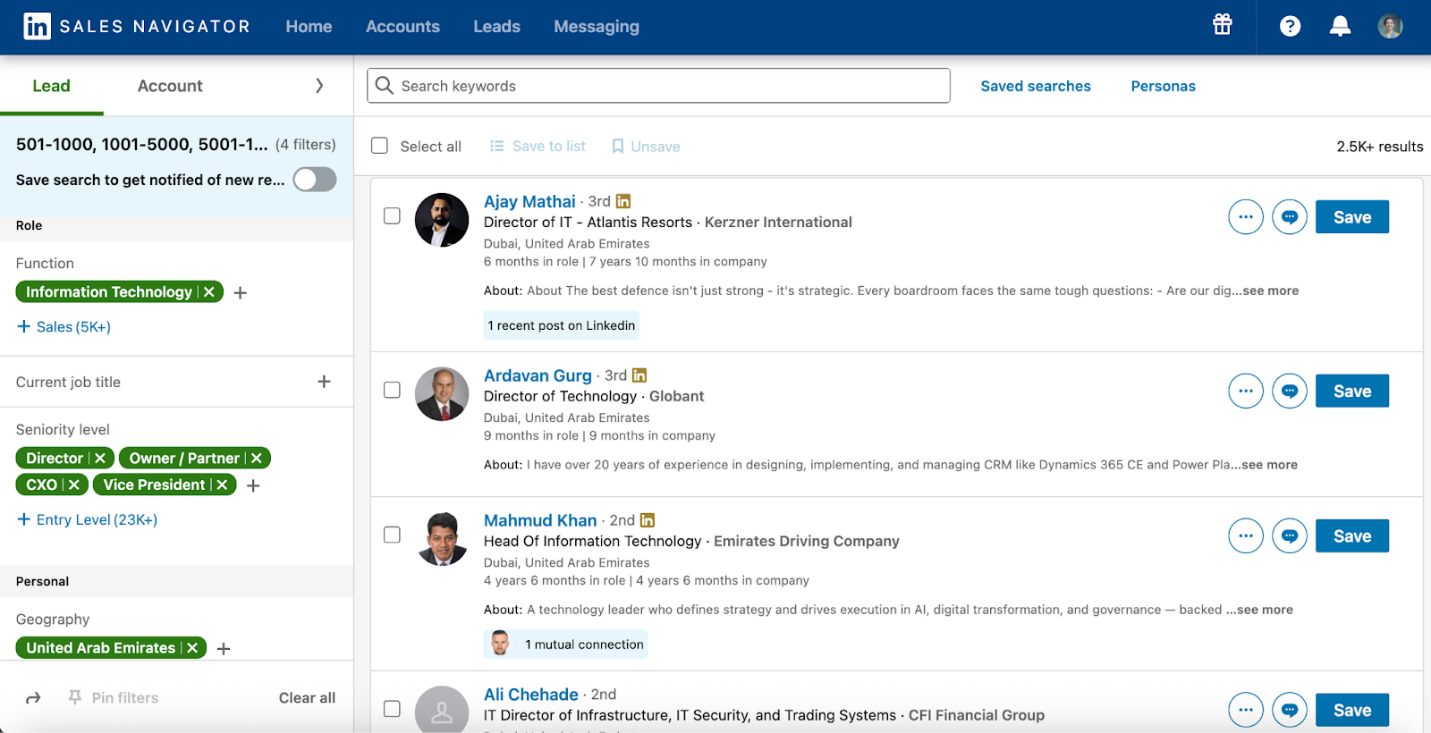The width and height of the screenshot is (1431, 733).
Task: Open Accounts in the navigation bar
Action: point(403,27)
